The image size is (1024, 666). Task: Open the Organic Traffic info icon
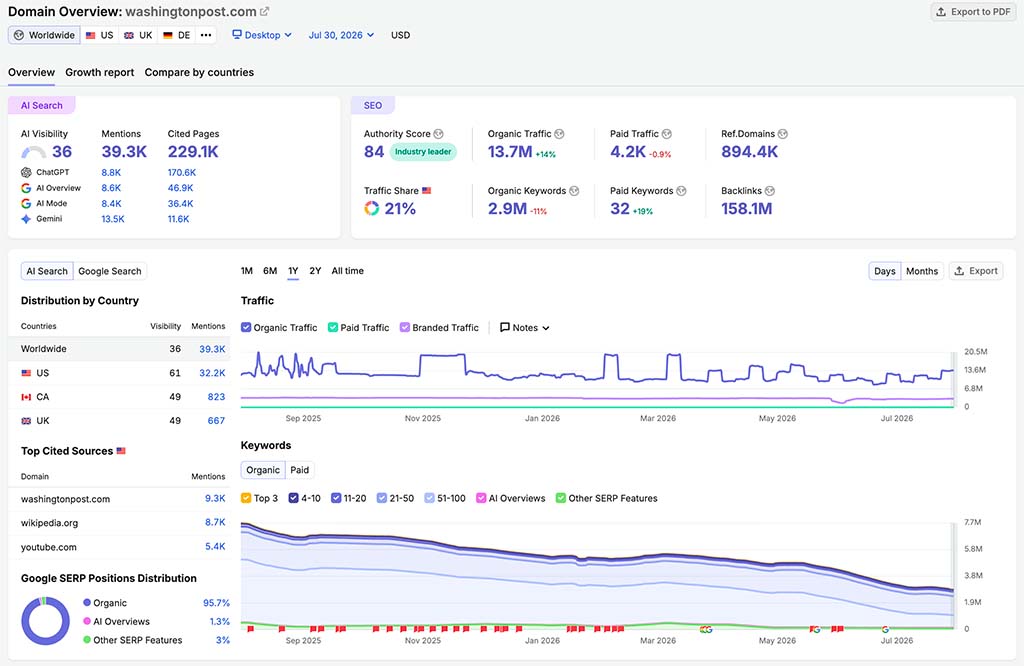tap(559, 134)
